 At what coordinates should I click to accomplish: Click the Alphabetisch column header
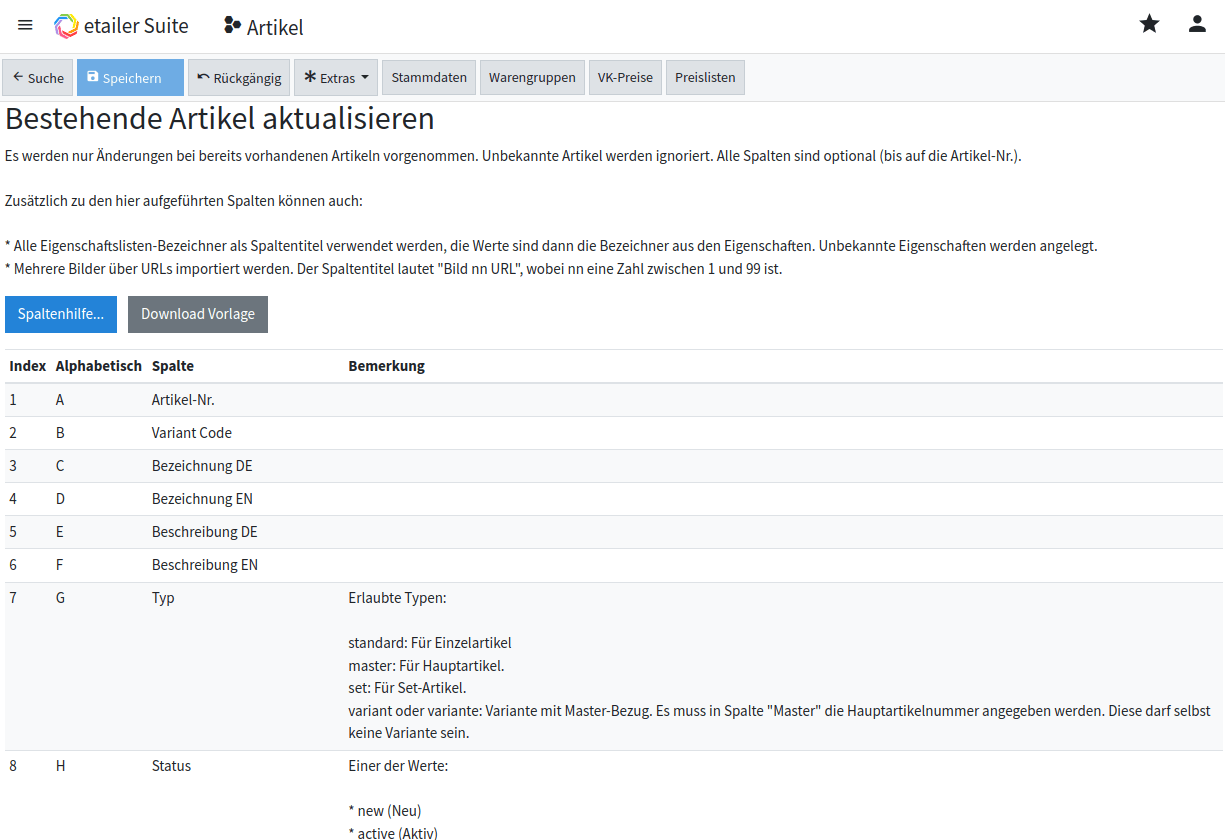pos(98,366)
